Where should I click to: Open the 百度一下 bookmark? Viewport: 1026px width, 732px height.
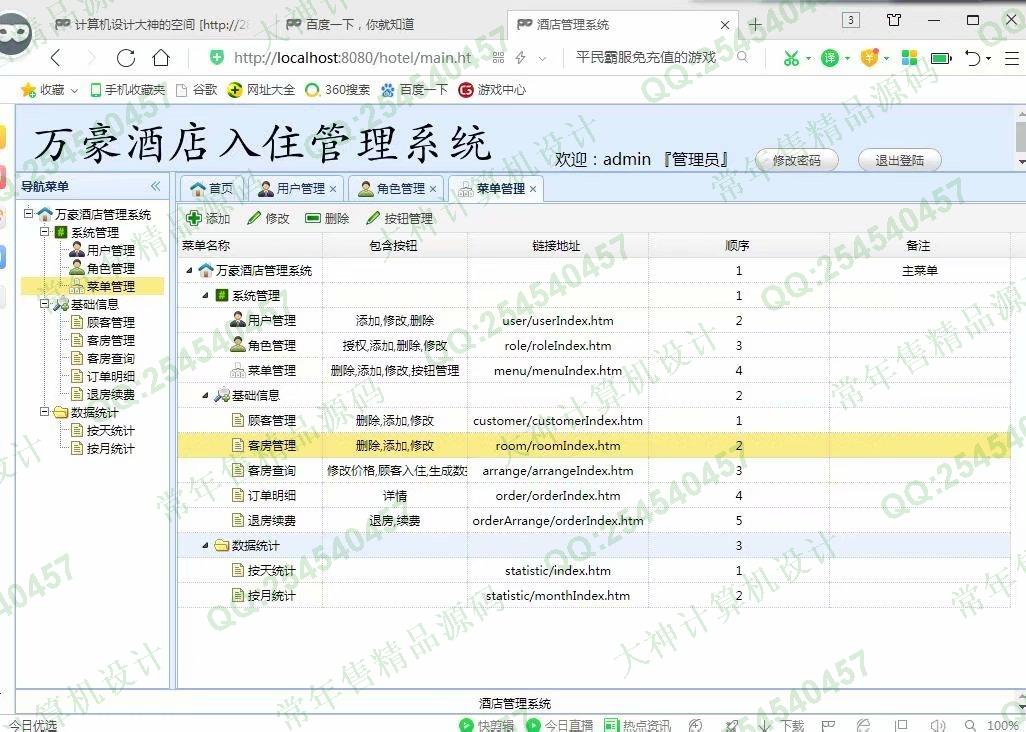click(x=414, y=90)
